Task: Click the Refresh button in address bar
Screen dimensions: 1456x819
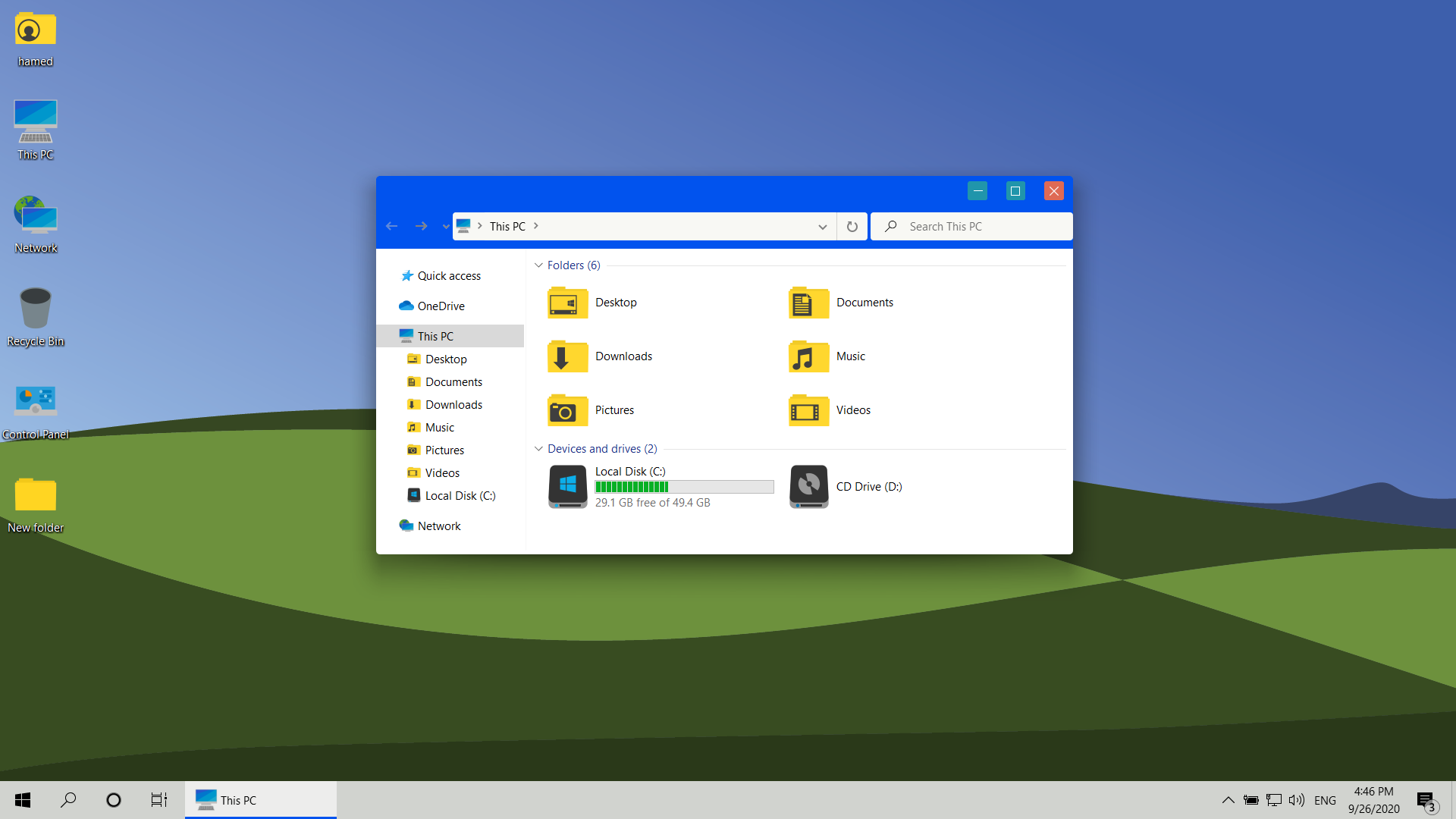Action: click(852, 227)
